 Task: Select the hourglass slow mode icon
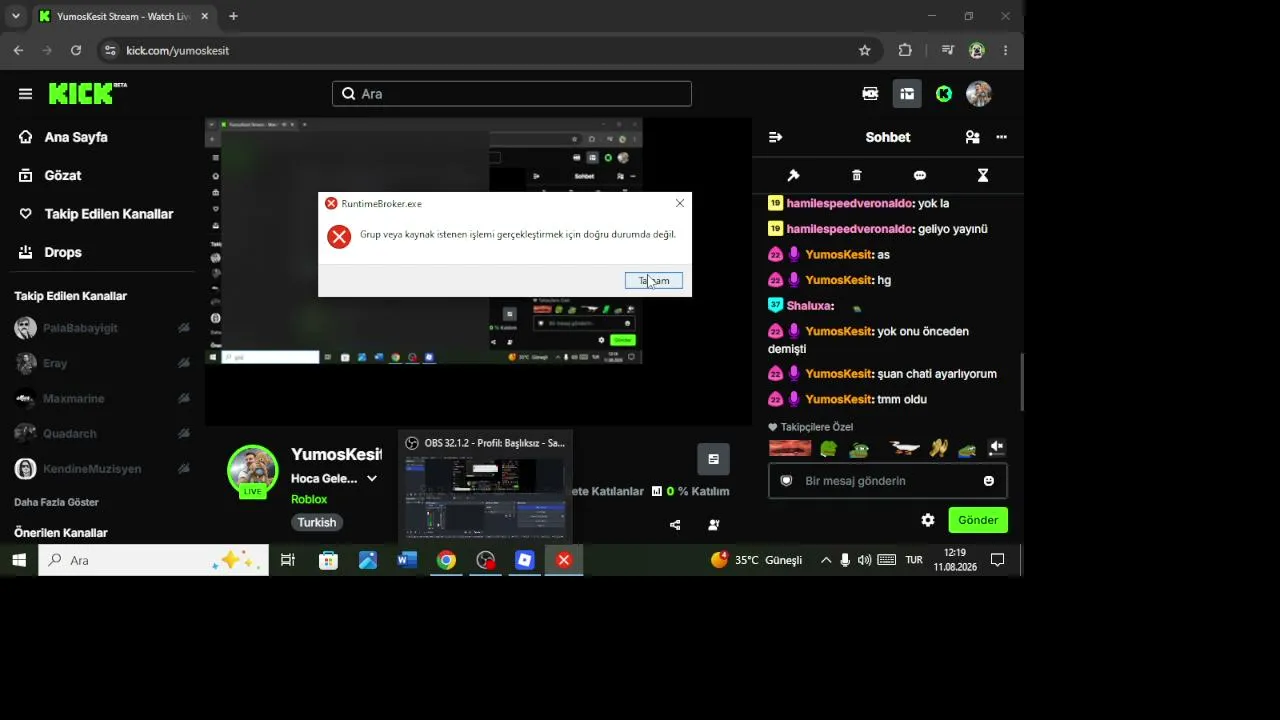click(983, 175)
